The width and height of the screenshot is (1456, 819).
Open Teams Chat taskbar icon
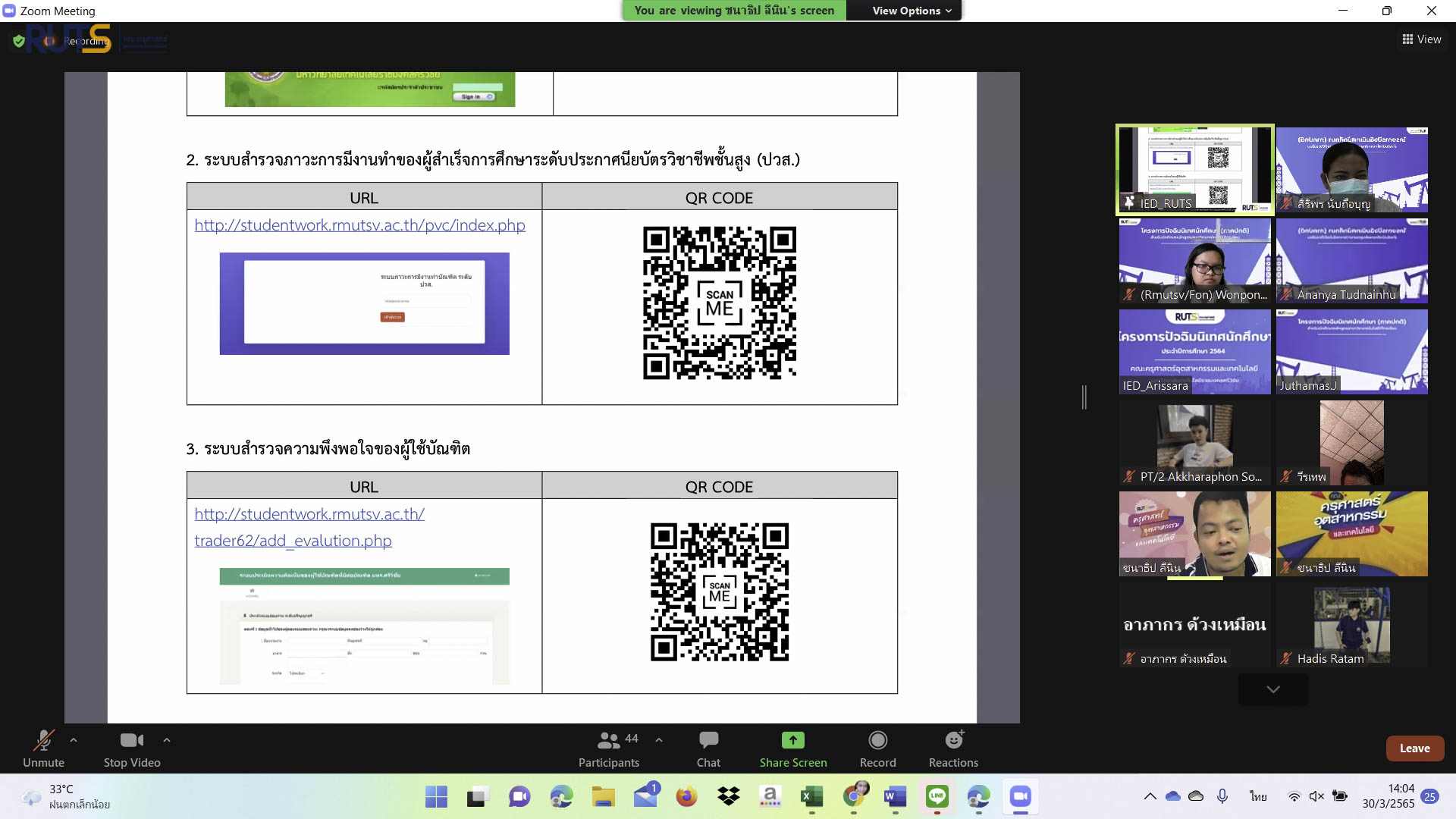coord(519,797)
